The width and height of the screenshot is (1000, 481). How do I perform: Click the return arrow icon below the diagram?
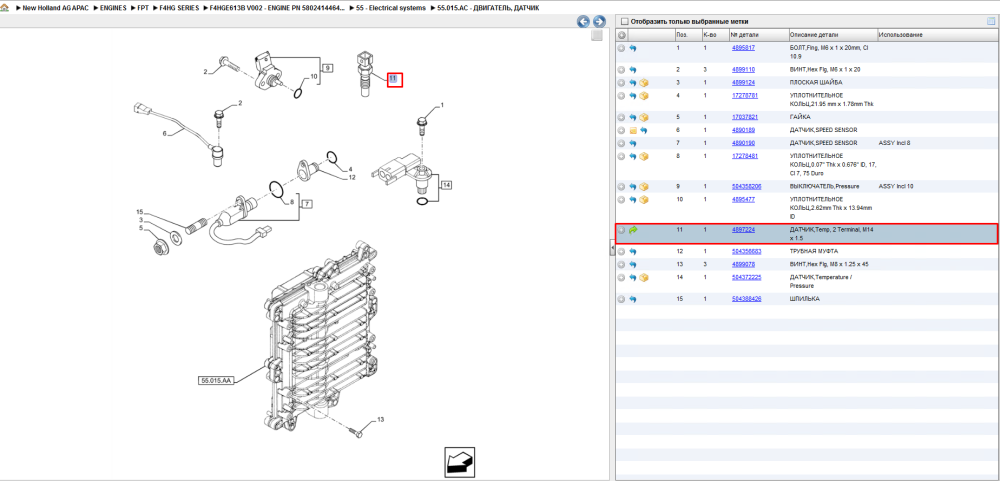460,461
